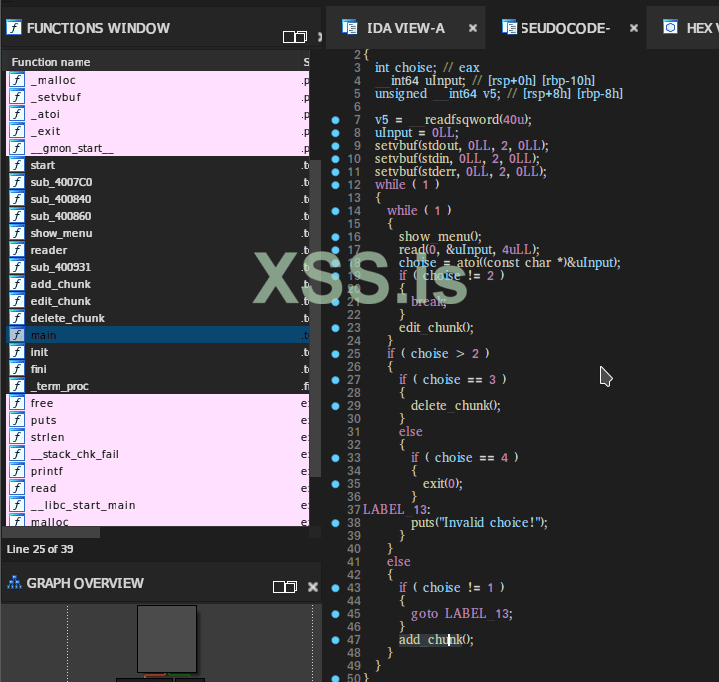The height and width of the screenshot is (682, 719).
Task: Select the edit_chunk function row
Action: pos(157,301)
